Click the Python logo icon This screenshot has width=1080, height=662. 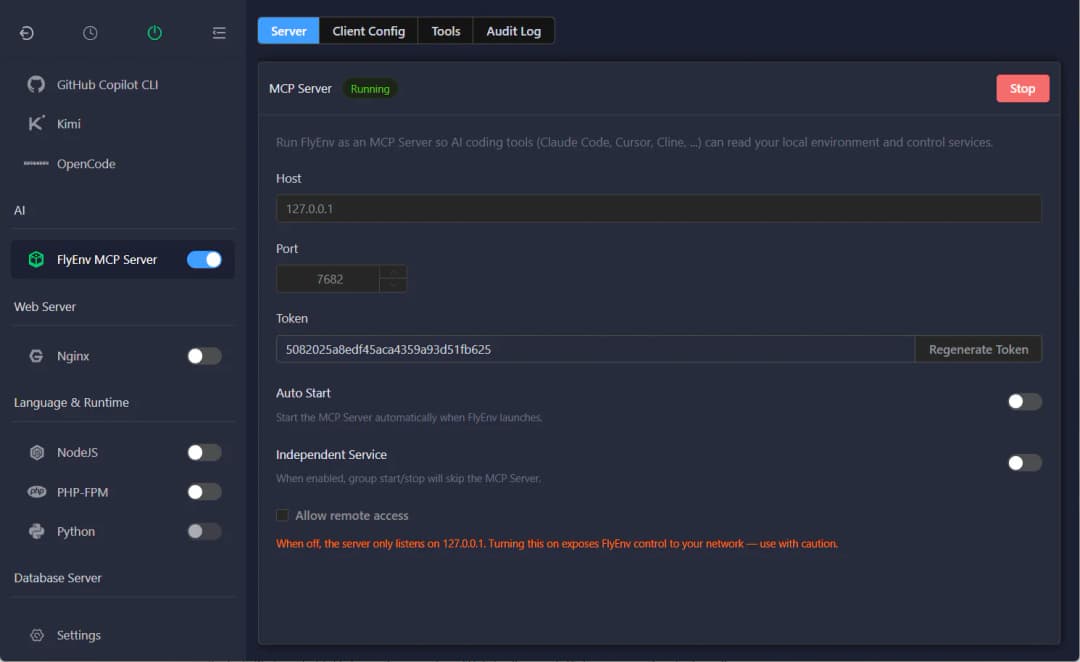click(37, 531)
